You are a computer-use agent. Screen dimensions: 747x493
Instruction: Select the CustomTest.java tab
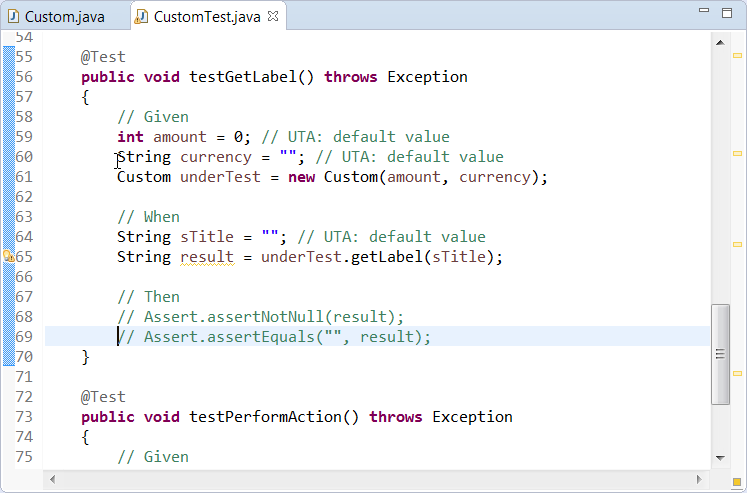pos(207,17)
